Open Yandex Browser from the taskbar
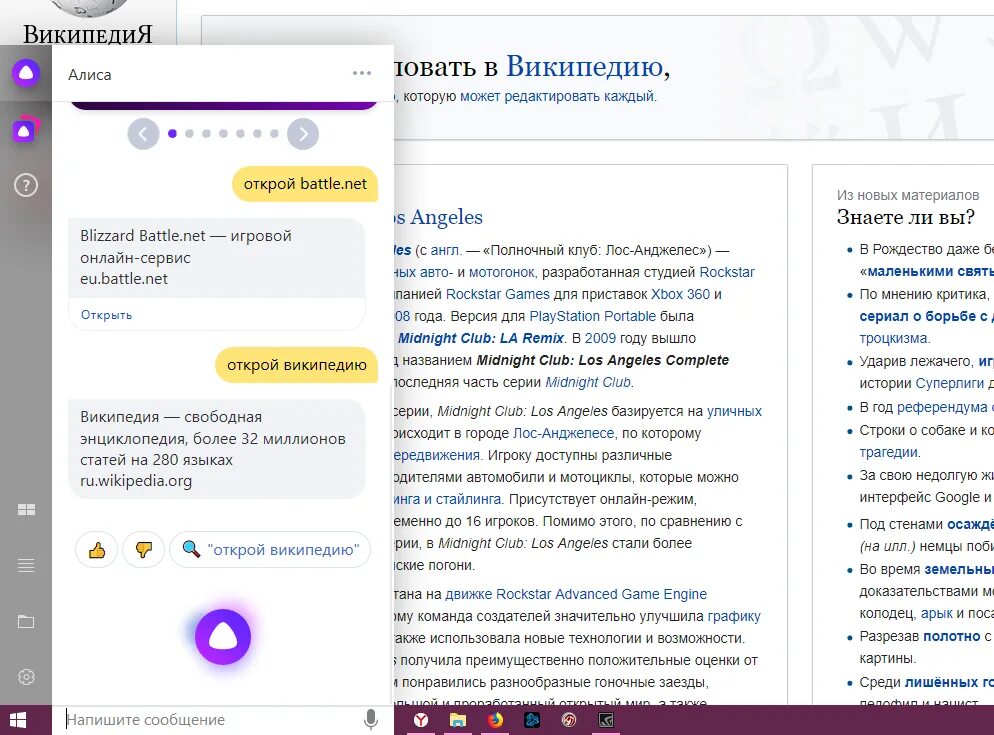This screenshot has height=735, width=994. [x=421, y=720]
